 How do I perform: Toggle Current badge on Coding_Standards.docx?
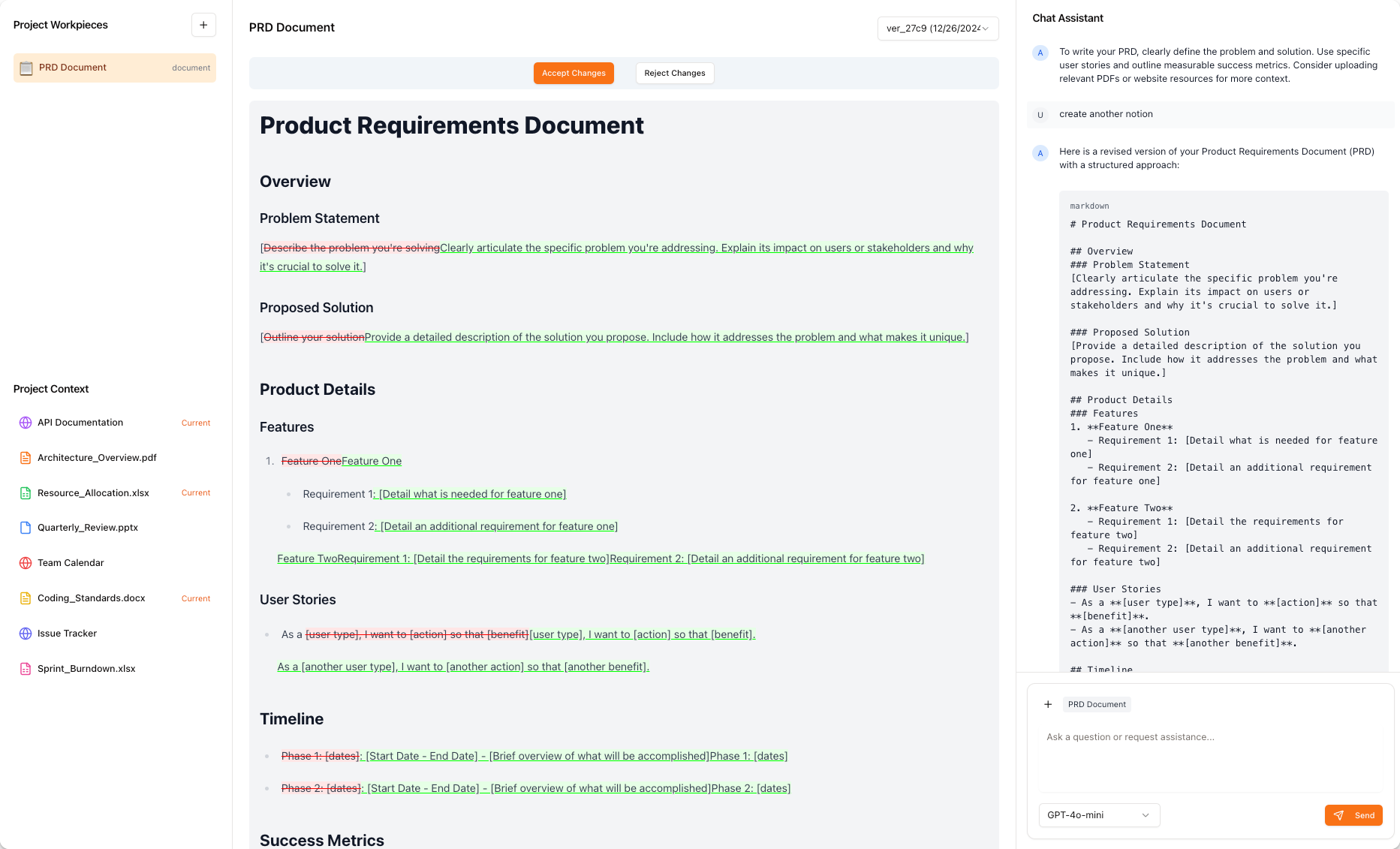point(195,598)
